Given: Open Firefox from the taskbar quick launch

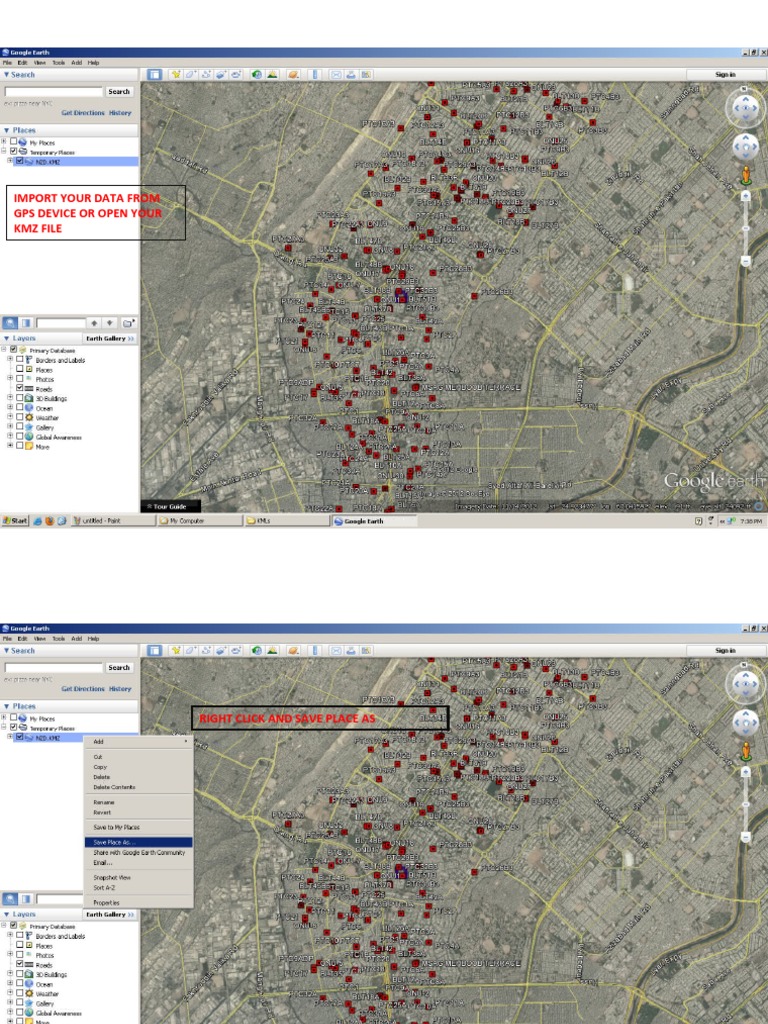Looking at the screenshot, I should pyautogui.click(x=49, y=521).
